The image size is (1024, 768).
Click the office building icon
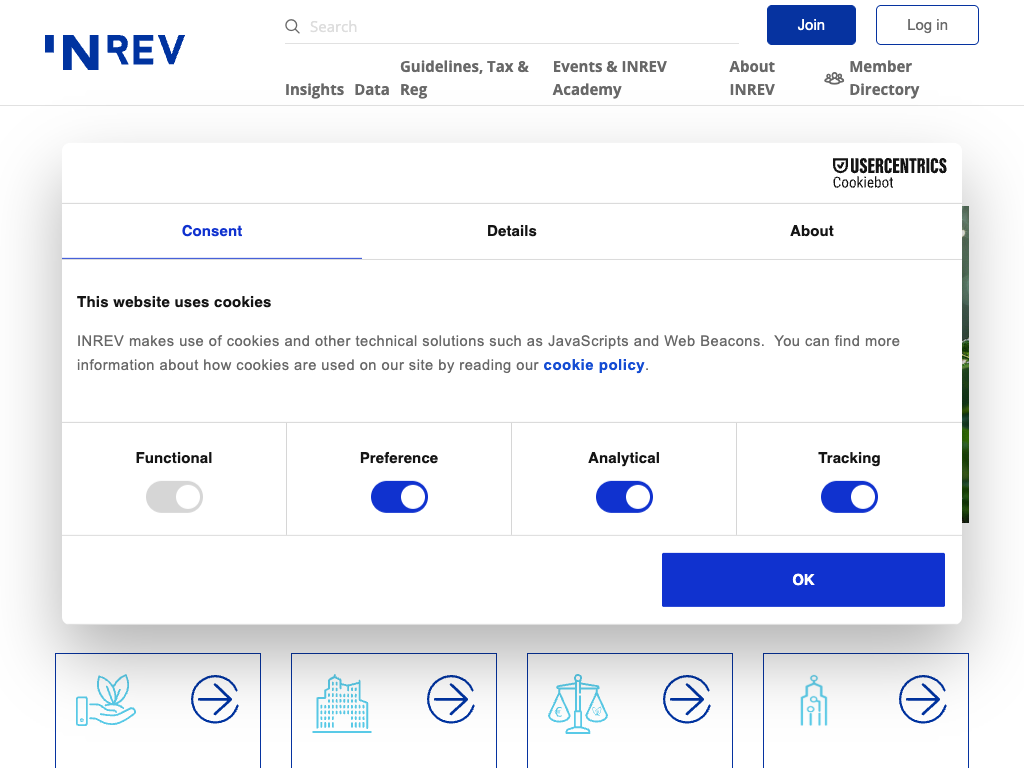(342, 702)
